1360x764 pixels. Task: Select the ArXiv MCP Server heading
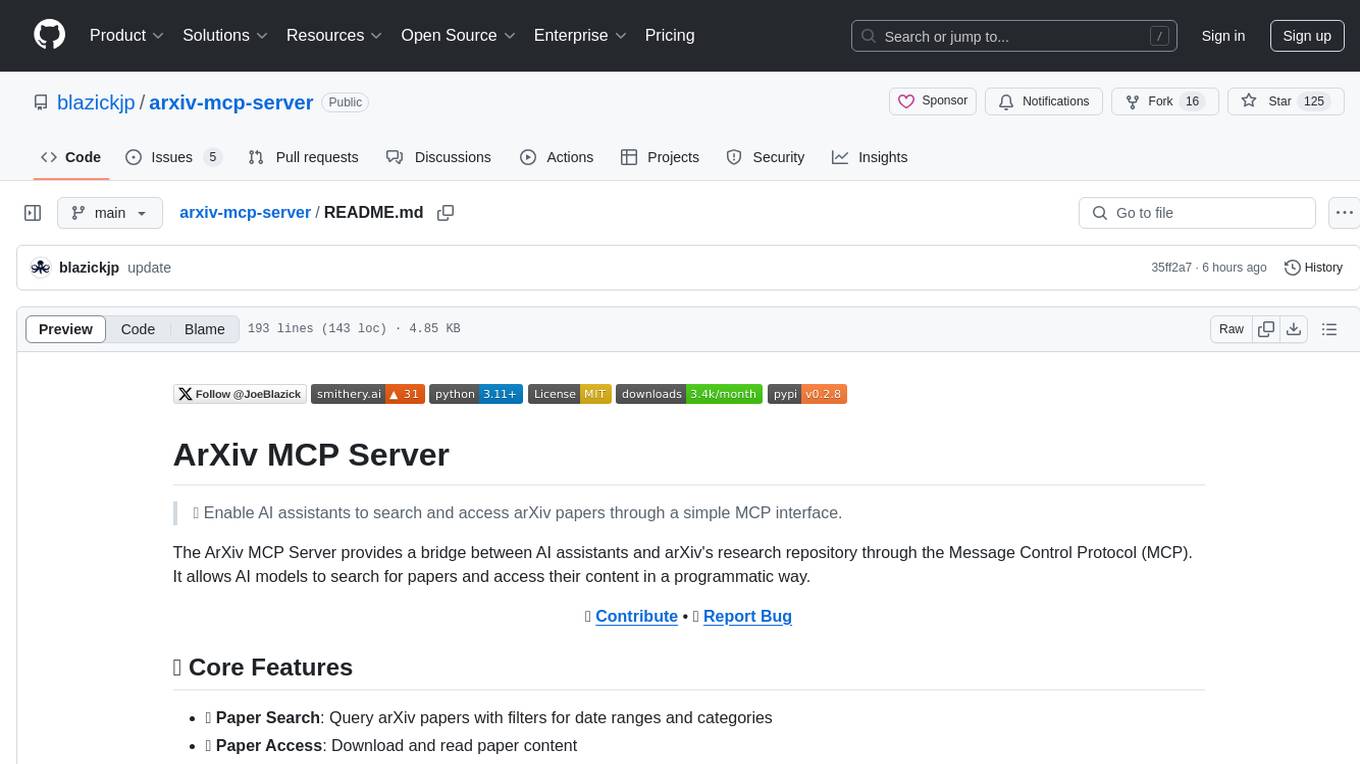311,454
